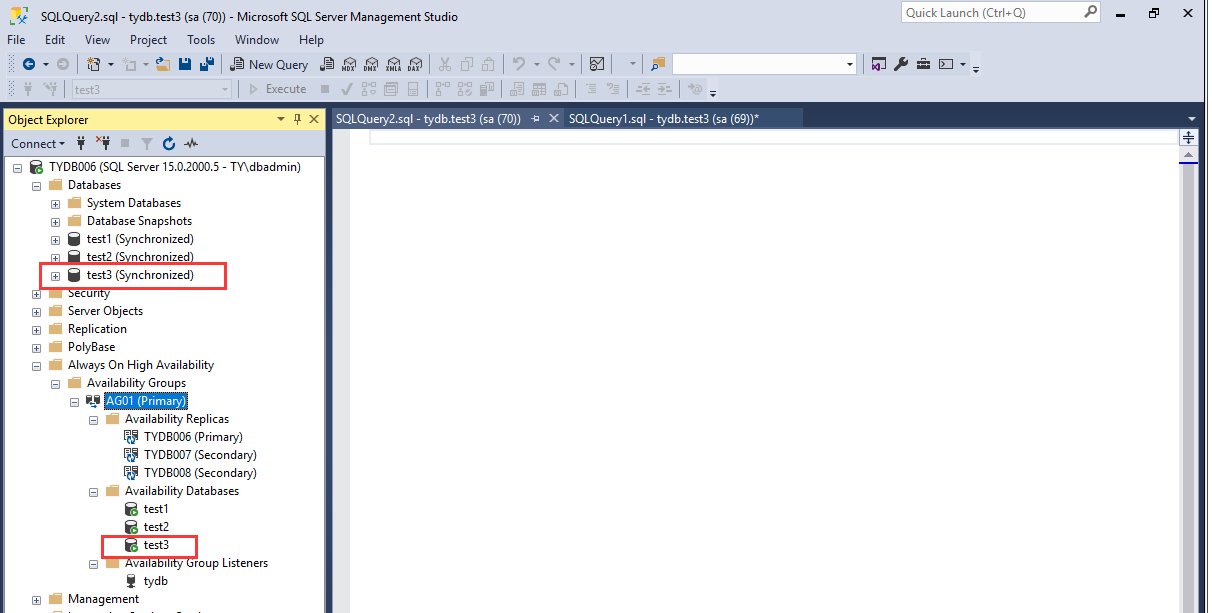Expand the Replication folder

[36, 330]
